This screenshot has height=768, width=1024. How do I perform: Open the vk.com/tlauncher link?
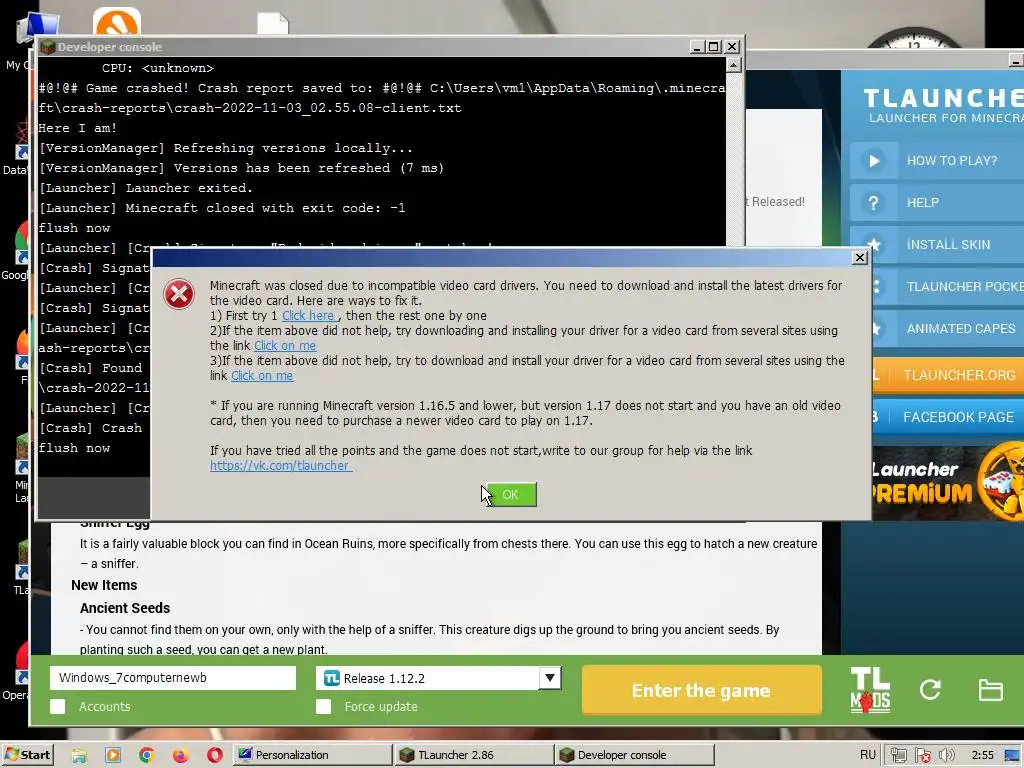click(x=280, y=466)
